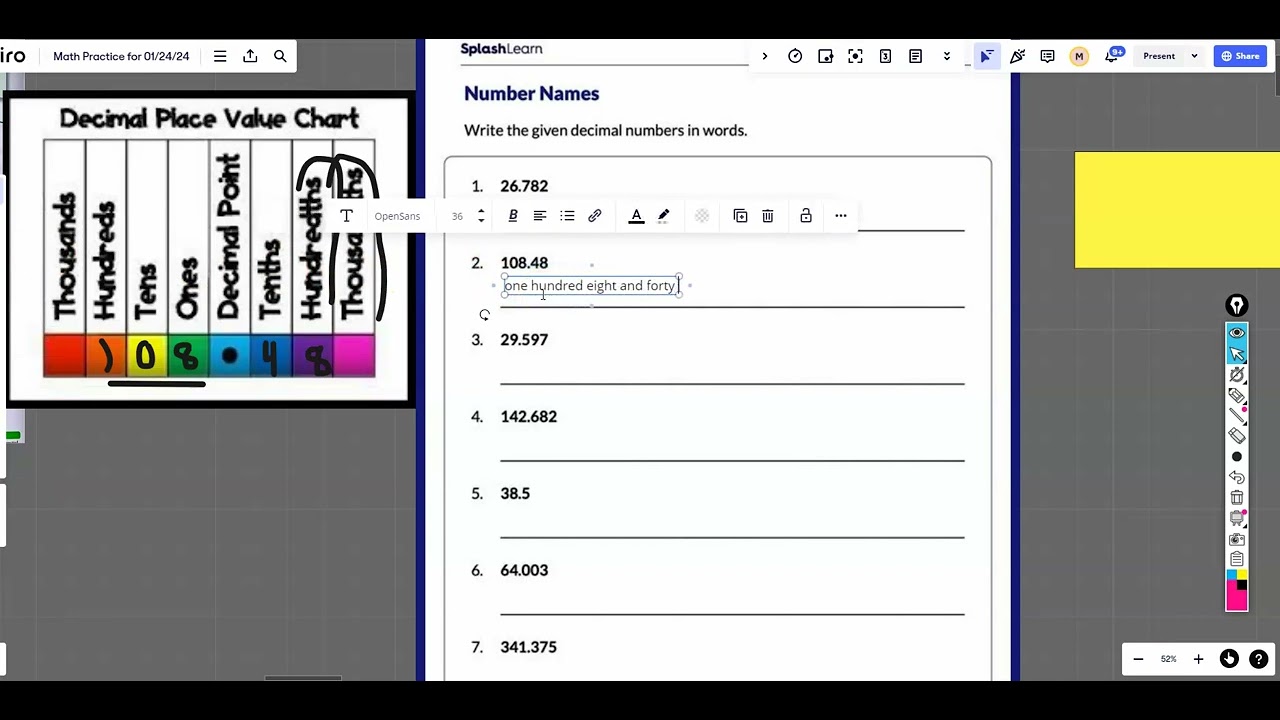Viewport: 1280px width, 720px height.
Task: Select the eraser annotation tool
Action: tap(1237, 436)
